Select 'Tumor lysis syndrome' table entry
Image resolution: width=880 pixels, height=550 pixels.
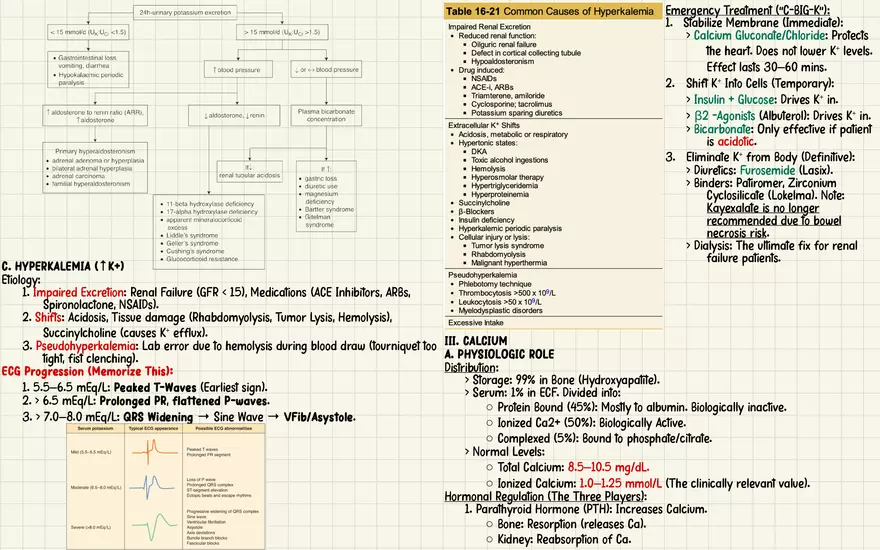click(x=507, y=245)
